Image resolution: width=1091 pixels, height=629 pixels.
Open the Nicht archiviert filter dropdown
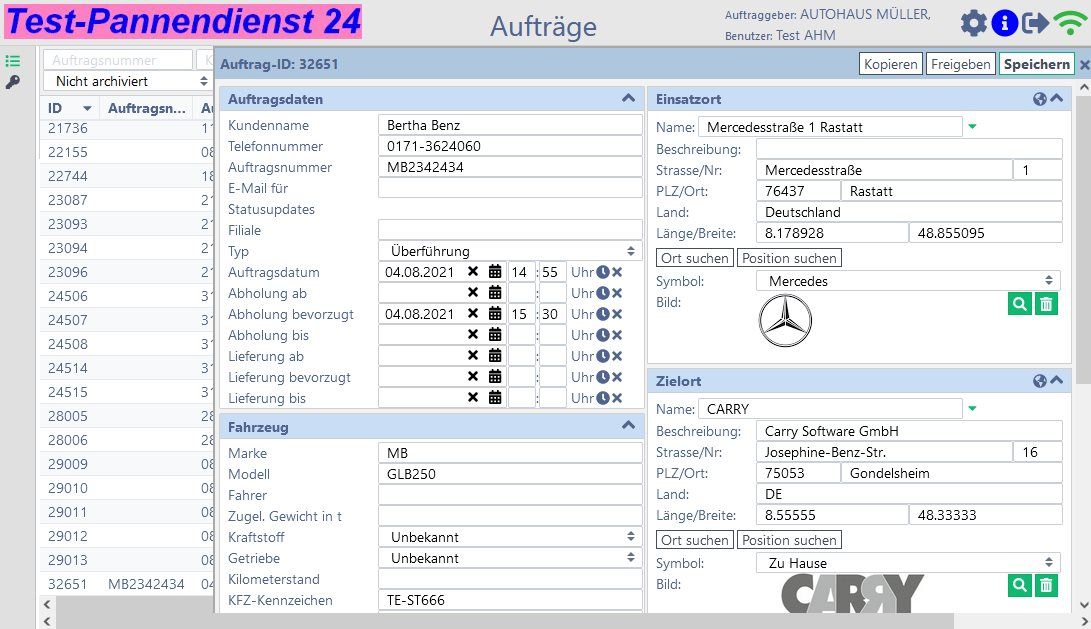pyautogui.click(x=127, y=81)
